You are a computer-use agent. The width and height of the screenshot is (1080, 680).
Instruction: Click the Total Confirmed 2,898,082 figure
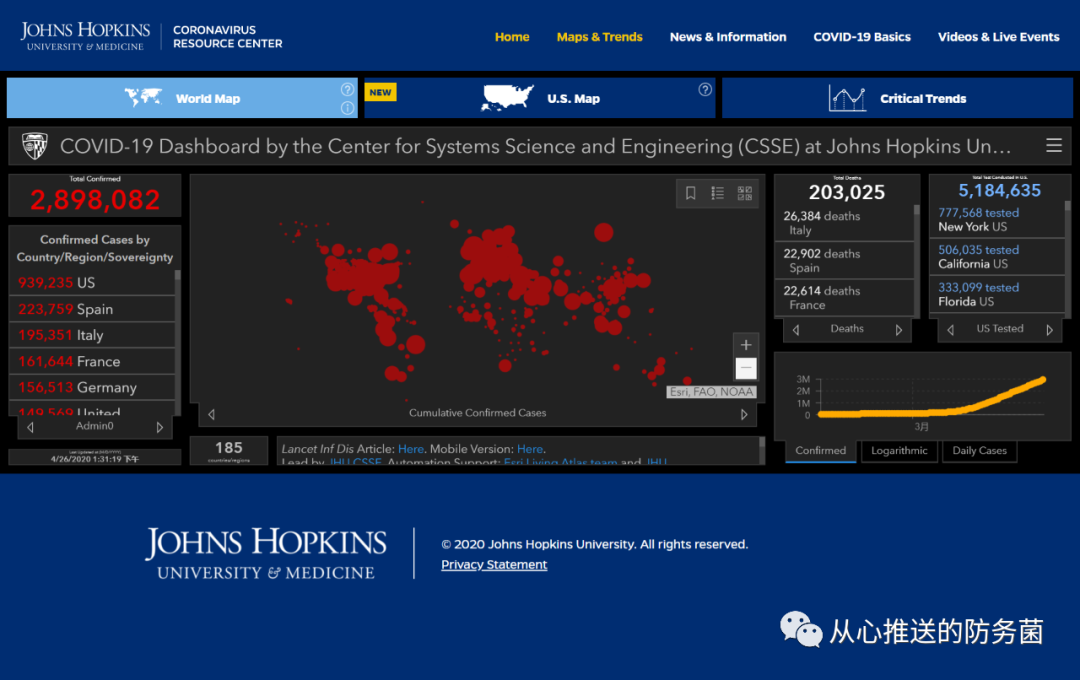[95, 200]
